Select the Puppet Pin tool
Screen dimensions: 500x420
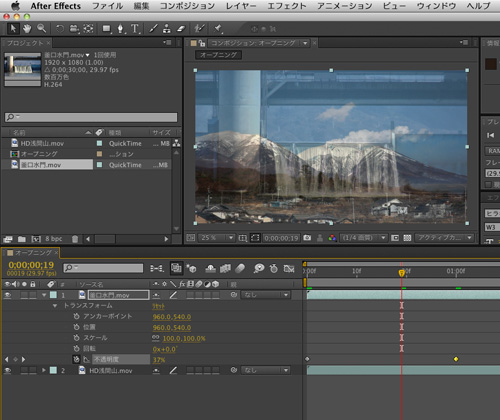coord(218,29)
